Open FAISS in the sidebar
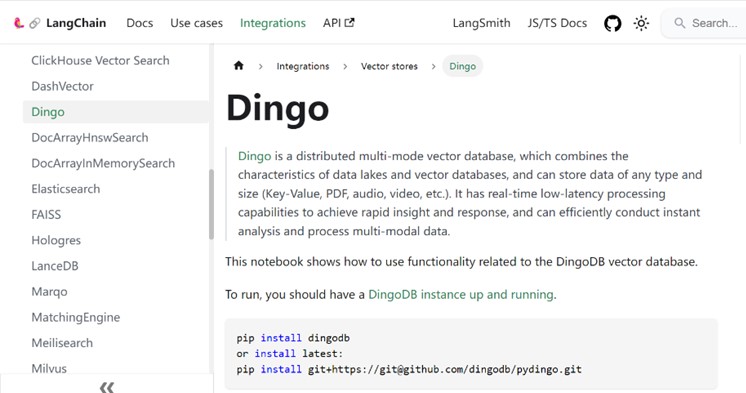The width and height of the screenshot is (746, 393). coord(46,215)
